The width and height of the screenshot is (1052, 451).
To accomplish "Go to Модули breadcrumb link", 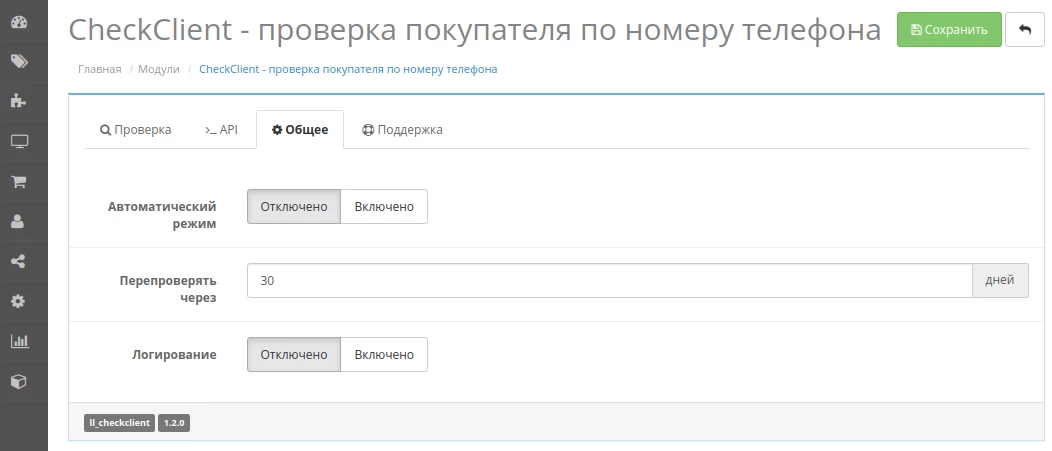I will (159, 69).
